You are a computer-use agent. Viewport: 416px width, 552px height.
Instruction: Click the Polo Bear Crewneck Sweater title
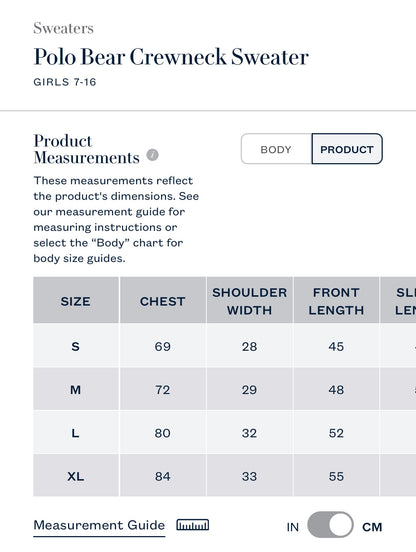tap(171, 57)
